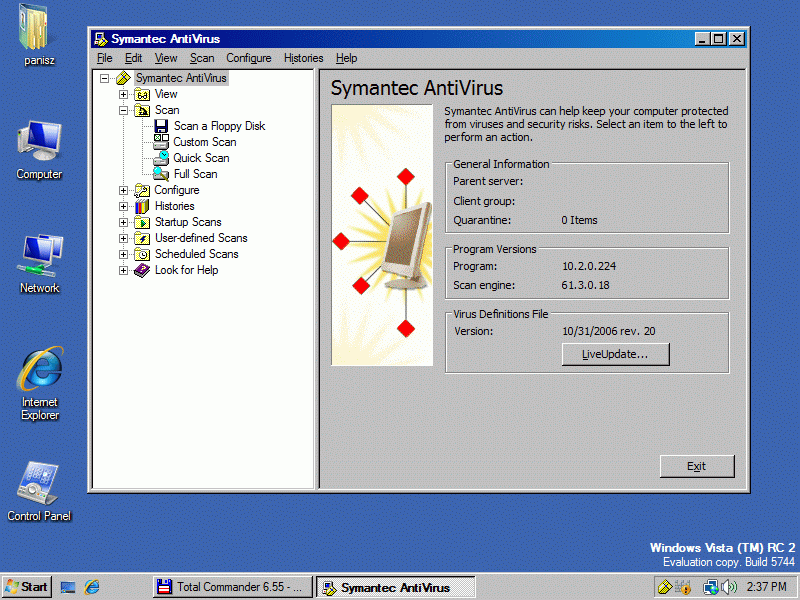Click program version value 10.2.0.224
Screen dimensions: 800x600
pos(589,266)
